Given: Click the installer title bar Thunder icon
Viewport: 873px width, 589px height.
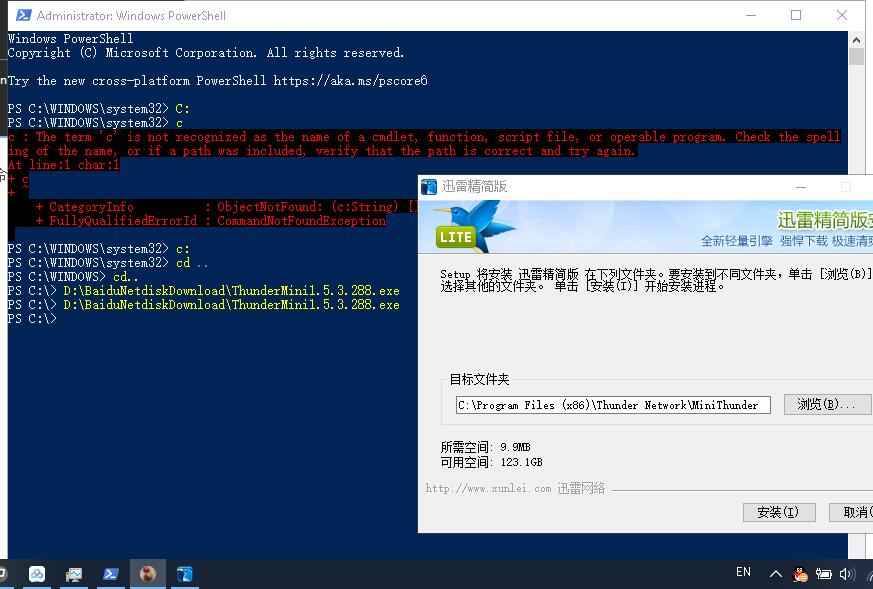Looking at the screenshot, I should click(428, 186).
